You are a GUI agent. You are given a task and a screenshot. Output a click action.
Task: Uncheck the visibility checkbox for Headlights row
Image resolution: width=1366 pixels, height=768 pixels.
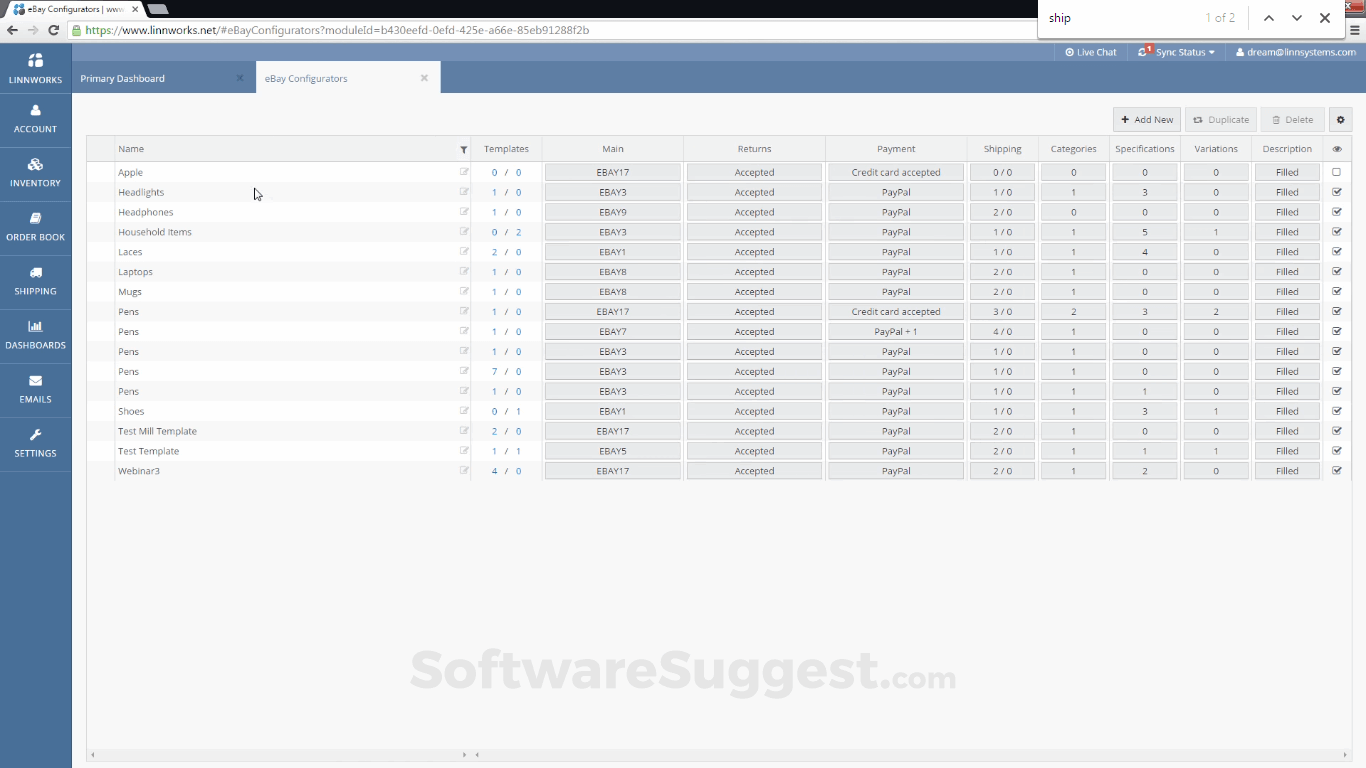click(x=1337, y=192)
